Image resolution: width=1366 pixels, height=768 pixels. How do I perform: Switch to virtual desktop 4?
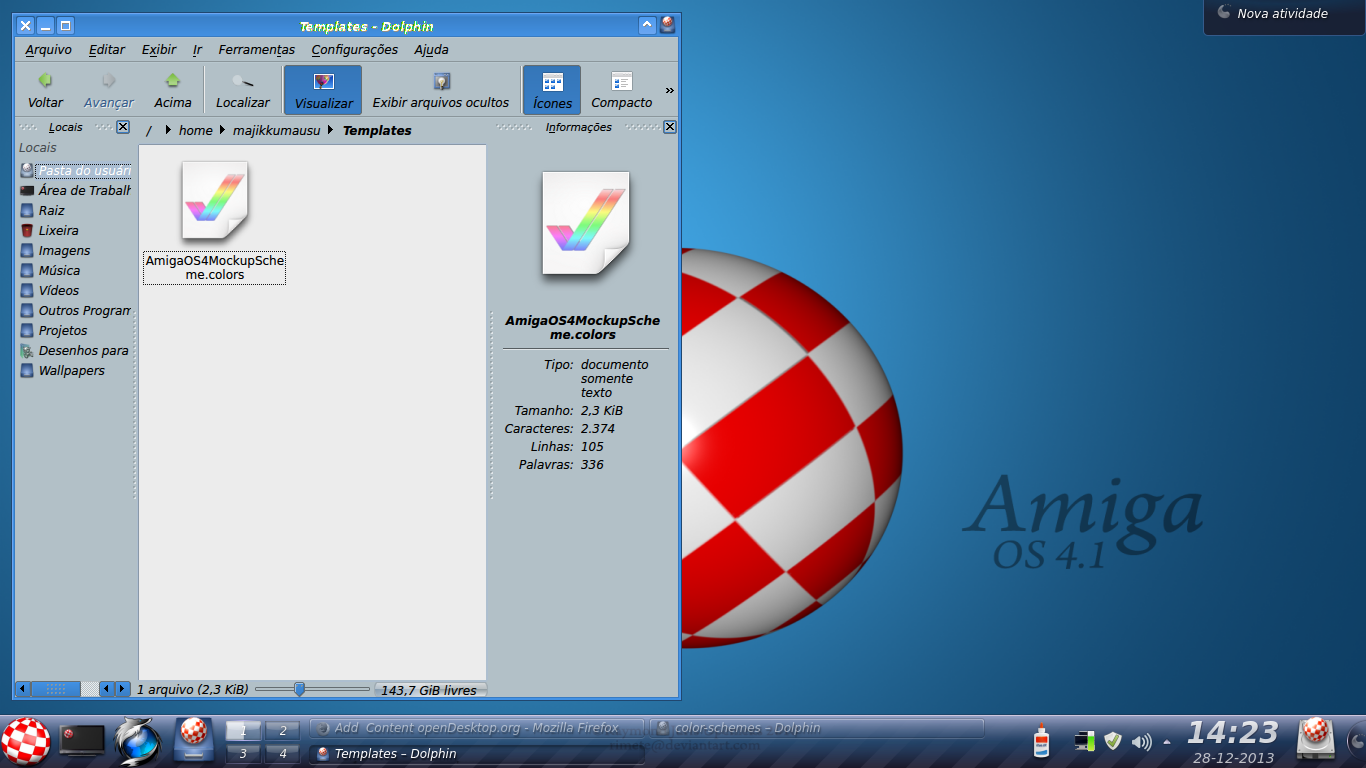pyautogui.click(x=282, y=754)
